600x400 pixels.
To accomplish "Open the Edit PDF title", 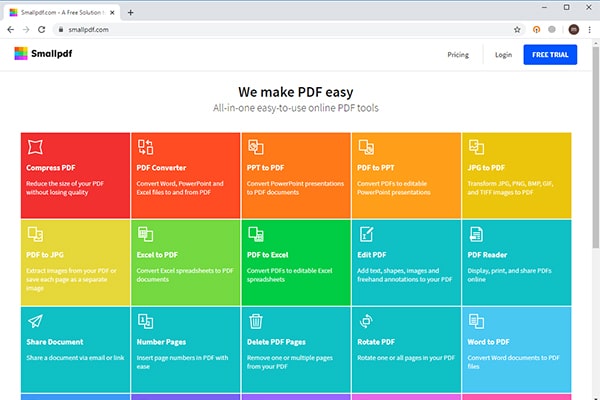I will pos(372,255).
